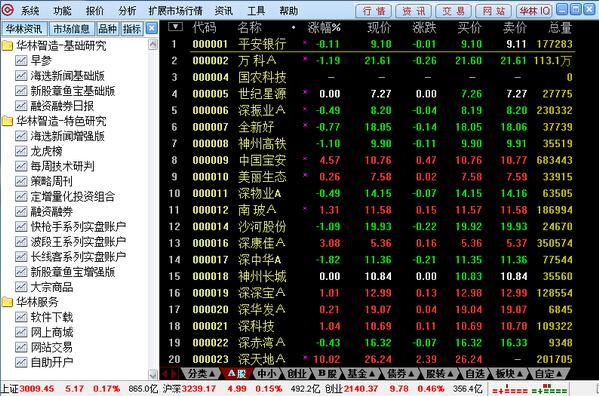
Task: Open the 自定 bottom tab dropdown
Action: (x=549, y=373)
